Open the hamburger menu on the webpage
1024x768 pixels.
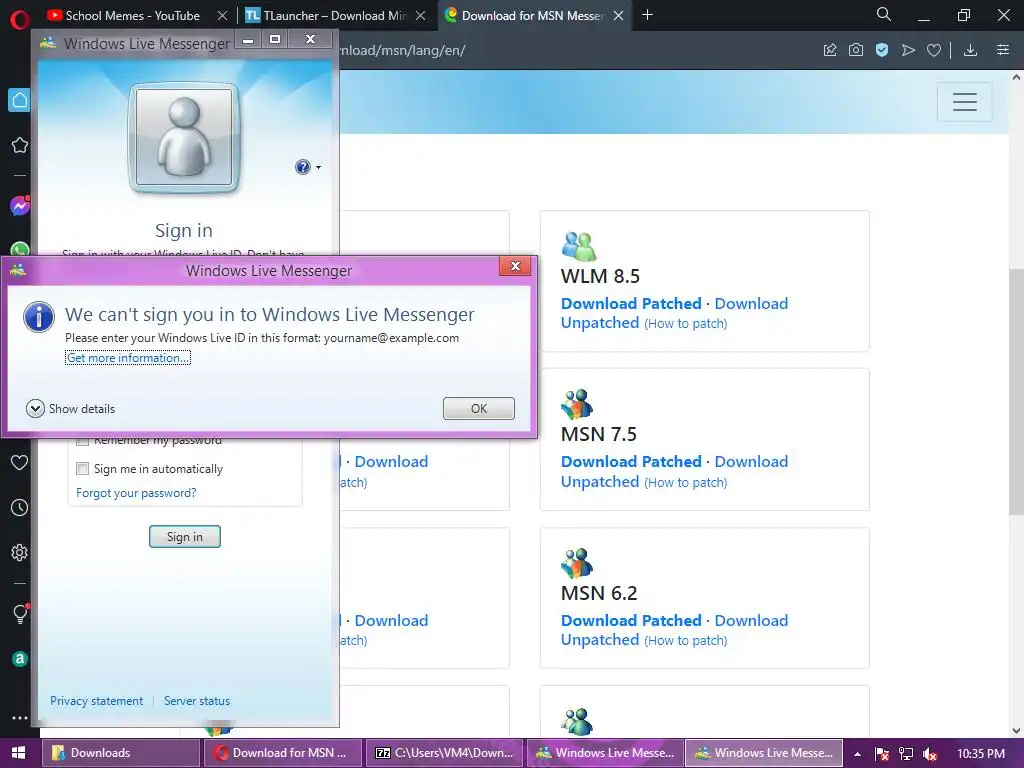pyautogui.click(x=965, y=102)
